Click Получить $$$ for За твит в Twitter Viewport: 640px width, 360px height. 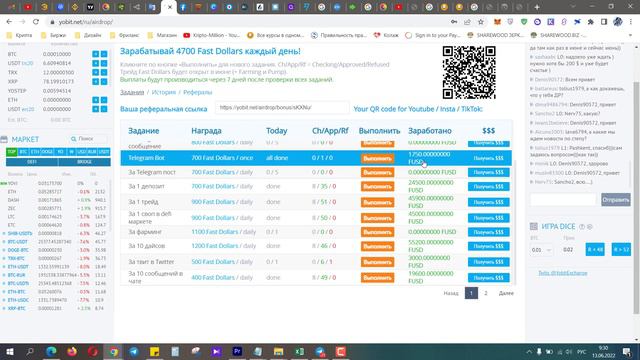[489, 262]
